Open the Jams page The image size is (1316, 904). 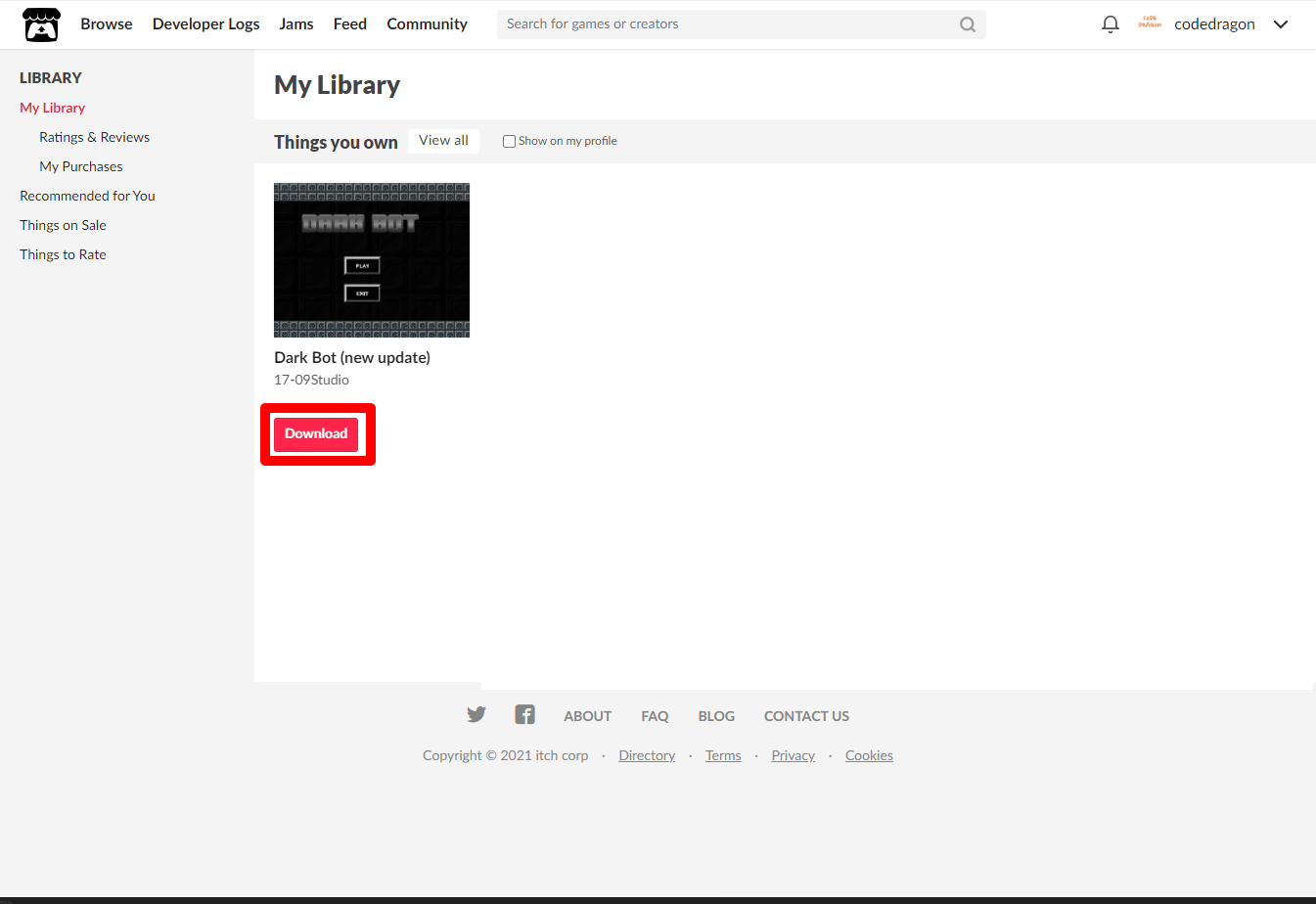pyautogui.click(x=296, y=23)
